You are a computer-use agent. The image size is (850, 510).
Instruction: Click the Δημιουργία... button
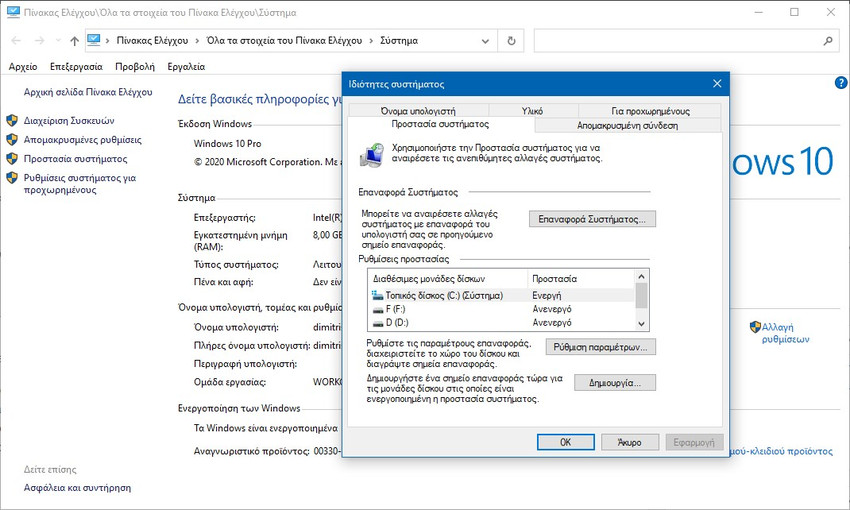(615, 383)
